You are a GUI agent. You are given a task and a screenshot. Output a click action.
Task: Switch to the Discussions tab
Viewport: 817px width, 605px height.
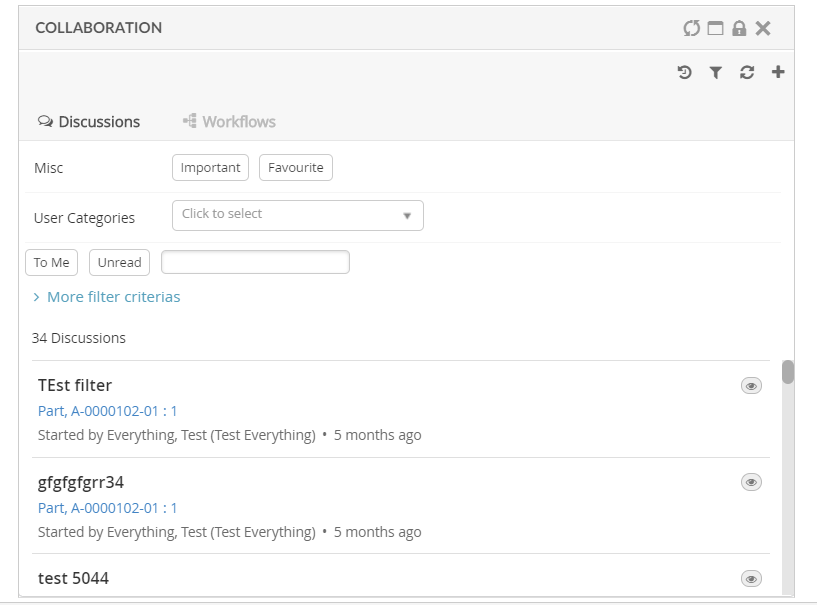click(x=89, y=122)
